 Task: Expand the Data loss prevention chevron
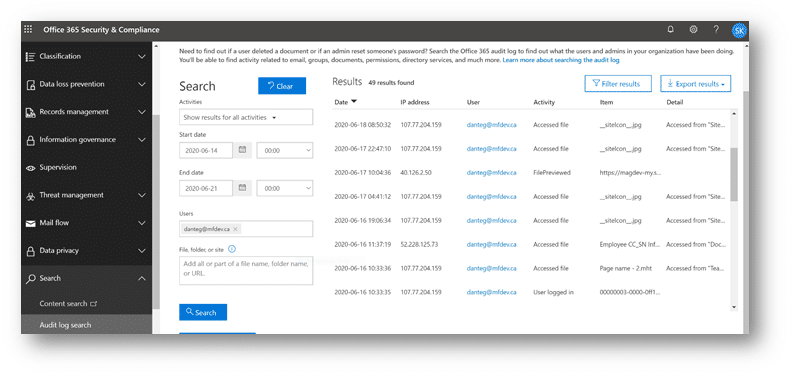pos(142,84)
